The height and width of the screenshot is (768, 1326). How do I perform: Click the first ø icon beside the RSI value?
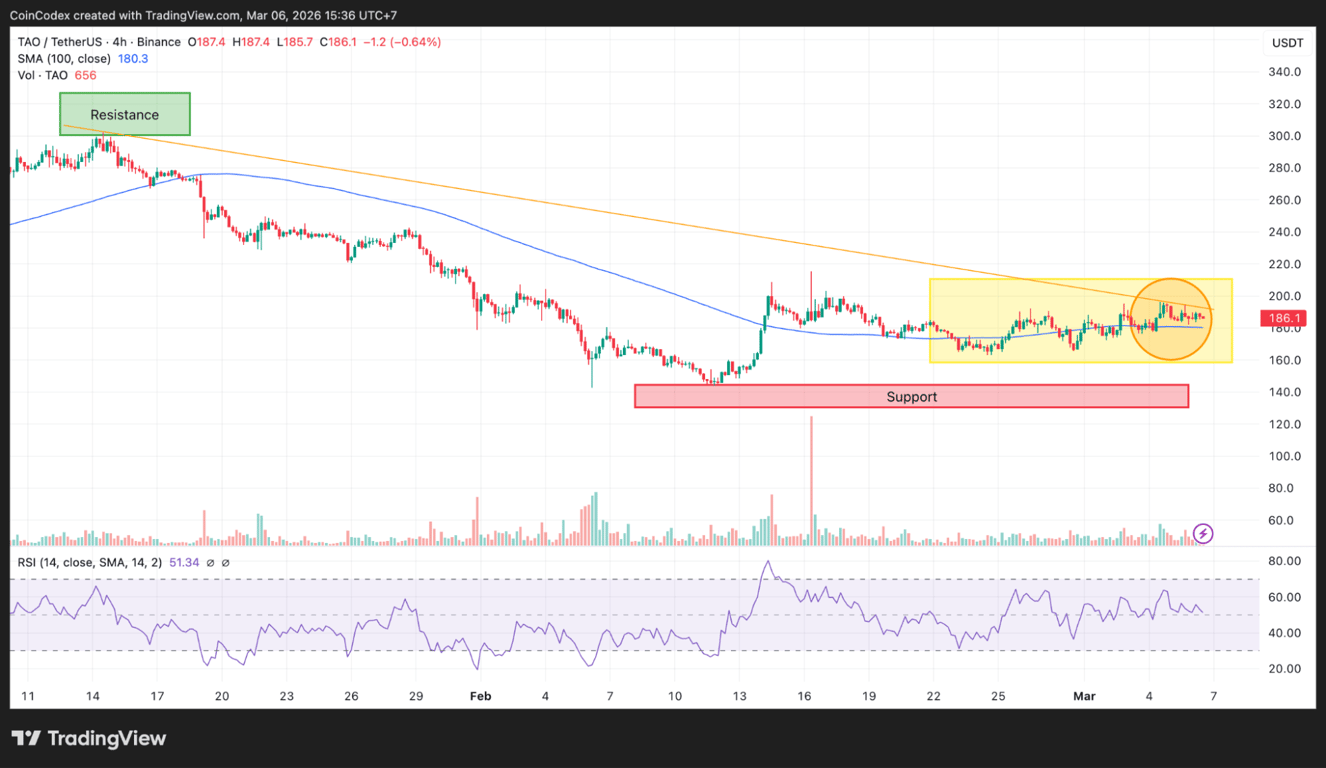pyautogui.click(x=211, y=562)
